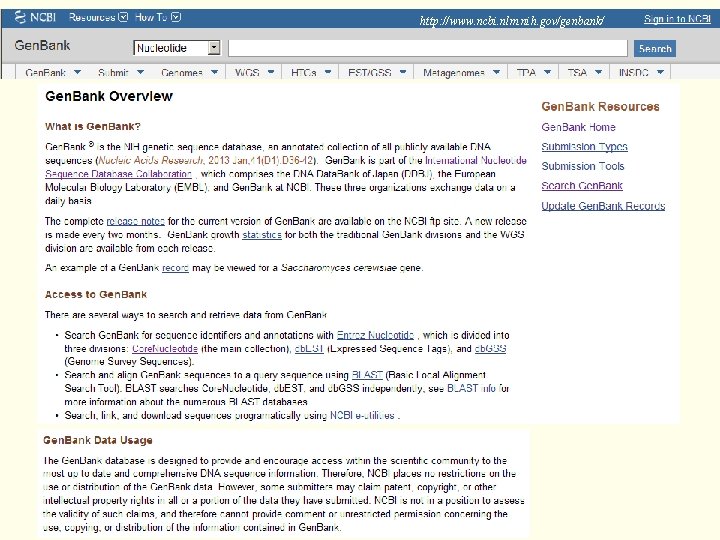Open the Metagenomes navigation menu

pyautogui.click(x=461, y=73)
